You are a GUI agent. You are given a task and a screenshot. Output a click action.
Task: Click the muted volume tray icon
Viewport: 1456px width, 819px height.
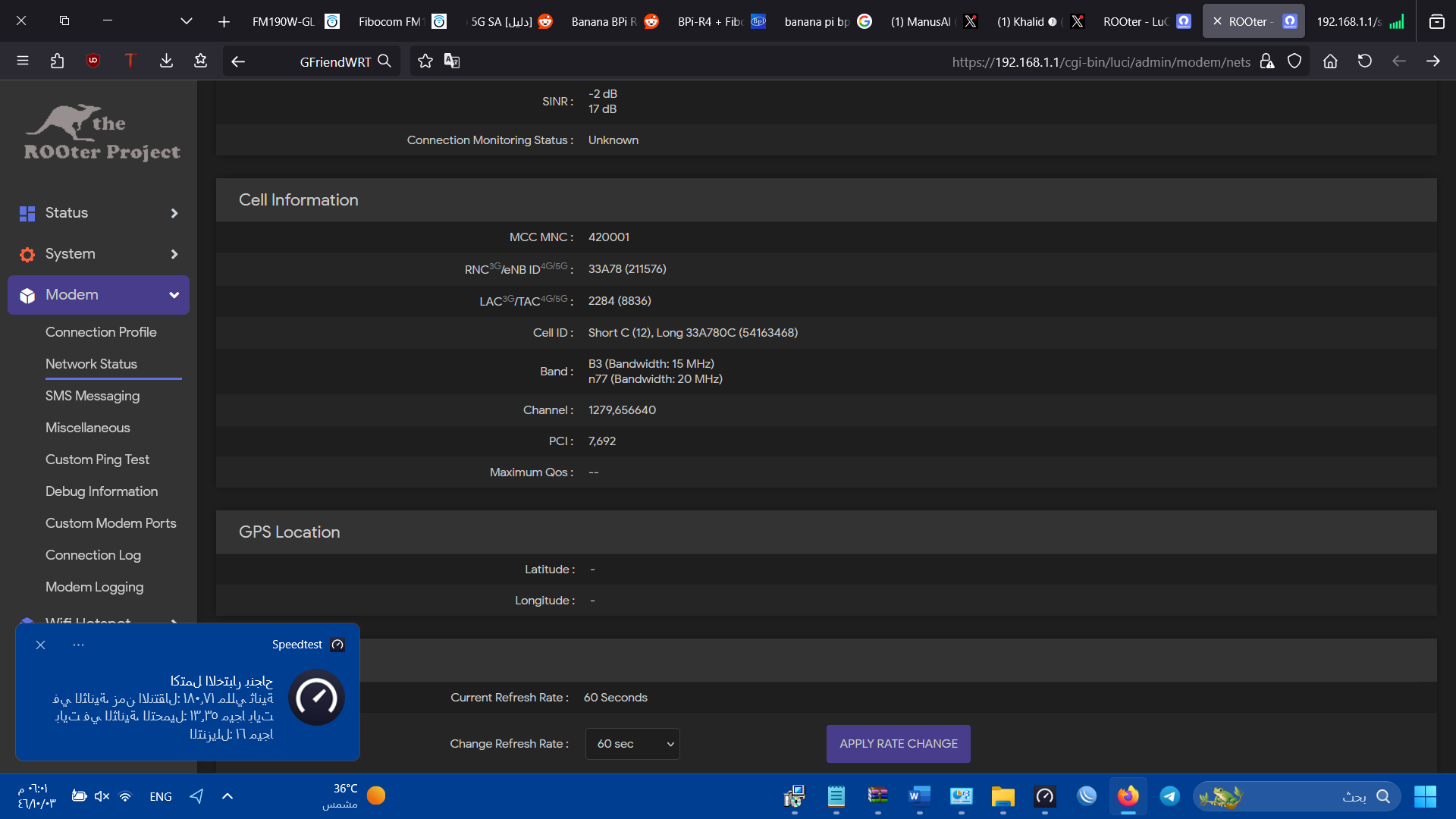pos(102,796)
